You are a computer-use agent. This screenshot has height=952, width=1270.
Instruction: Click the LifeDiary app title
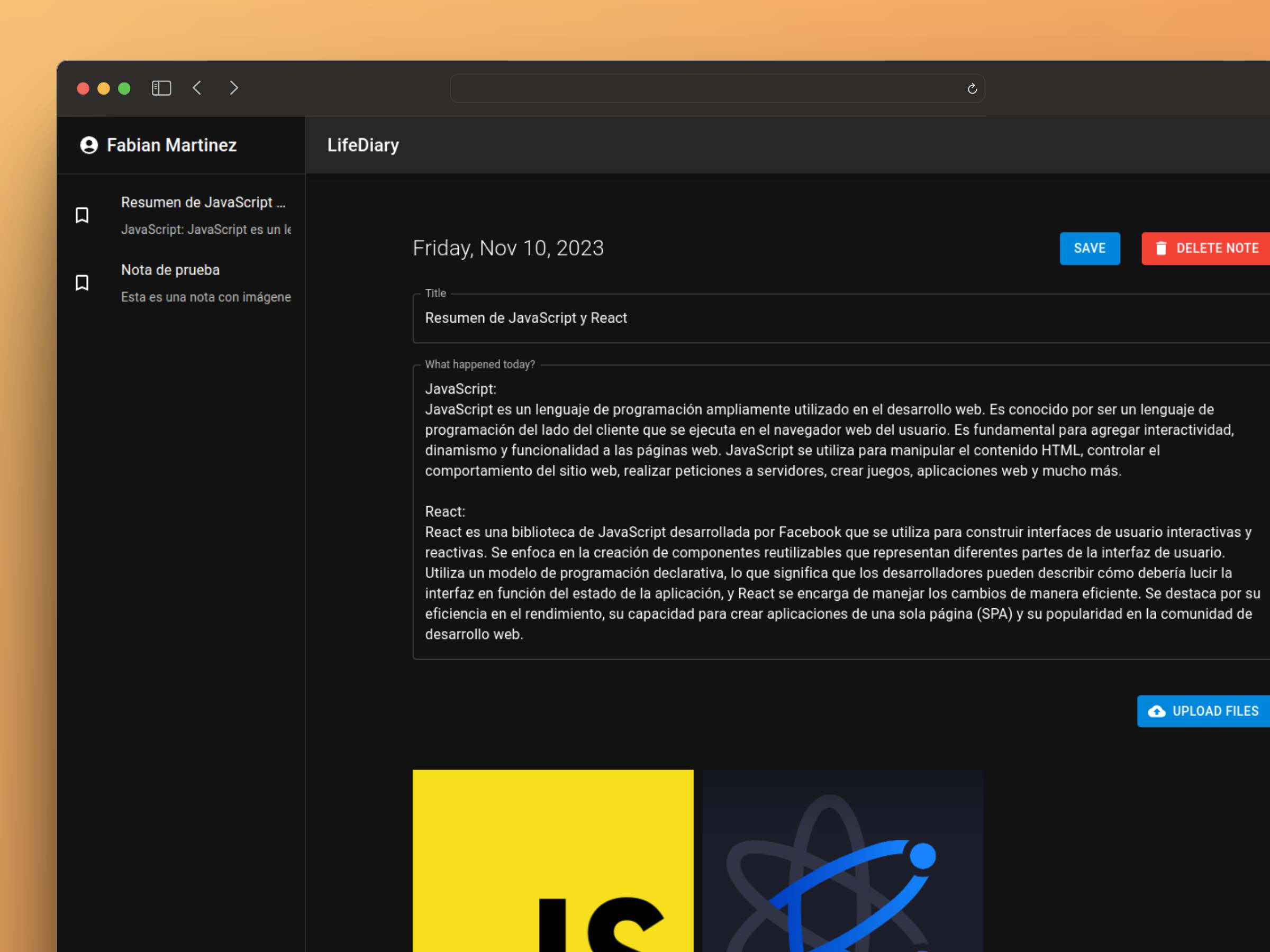(363, 145)
